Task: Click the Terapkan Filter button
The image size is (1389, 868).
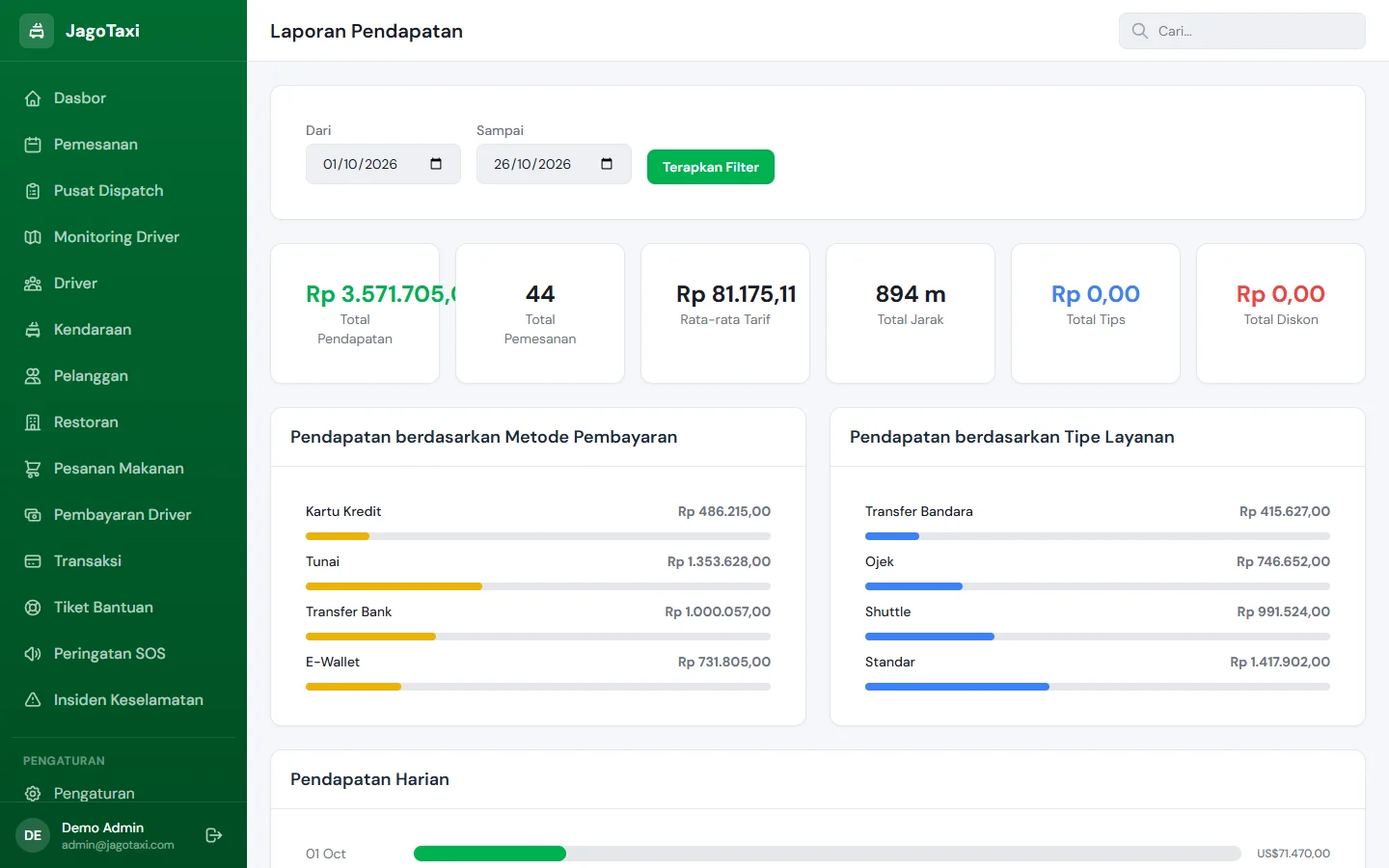Action: [711, 167]
